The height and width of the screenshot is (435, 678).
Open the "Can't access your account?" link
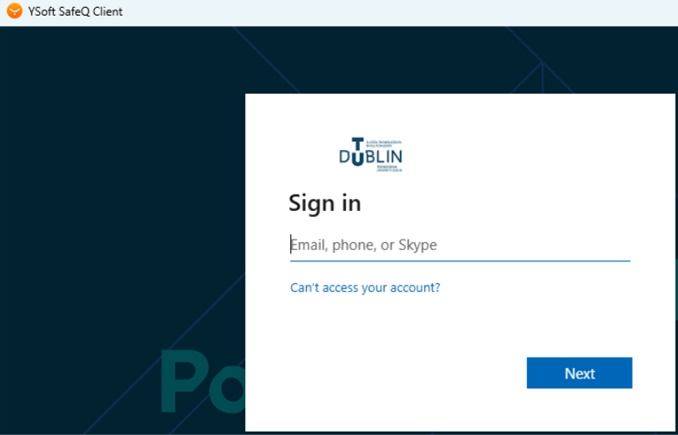tap(365, 288)
